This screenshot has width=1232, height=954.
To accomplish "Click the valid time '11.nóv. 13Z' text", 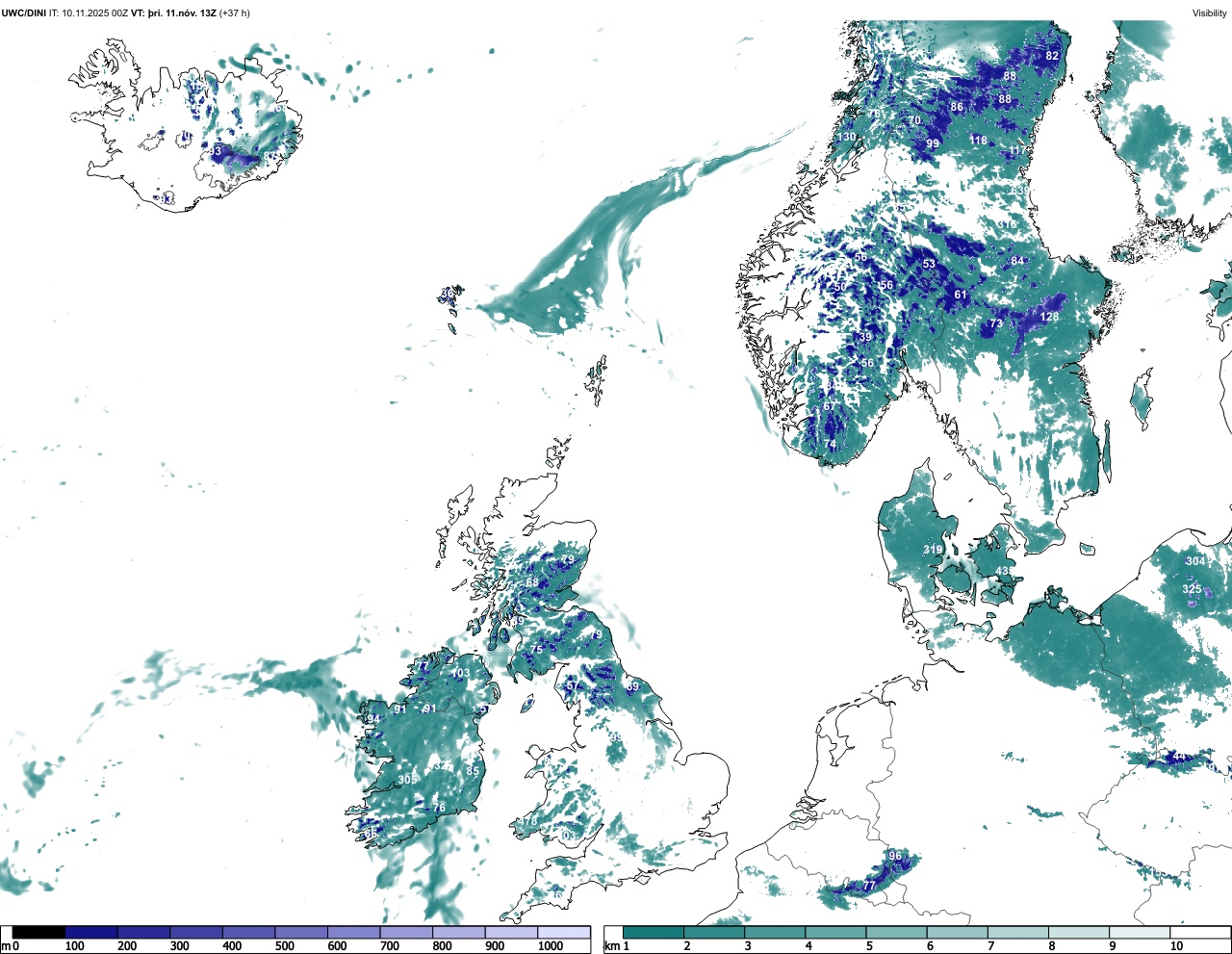I will pyautogui.click(x=191, y=13).
